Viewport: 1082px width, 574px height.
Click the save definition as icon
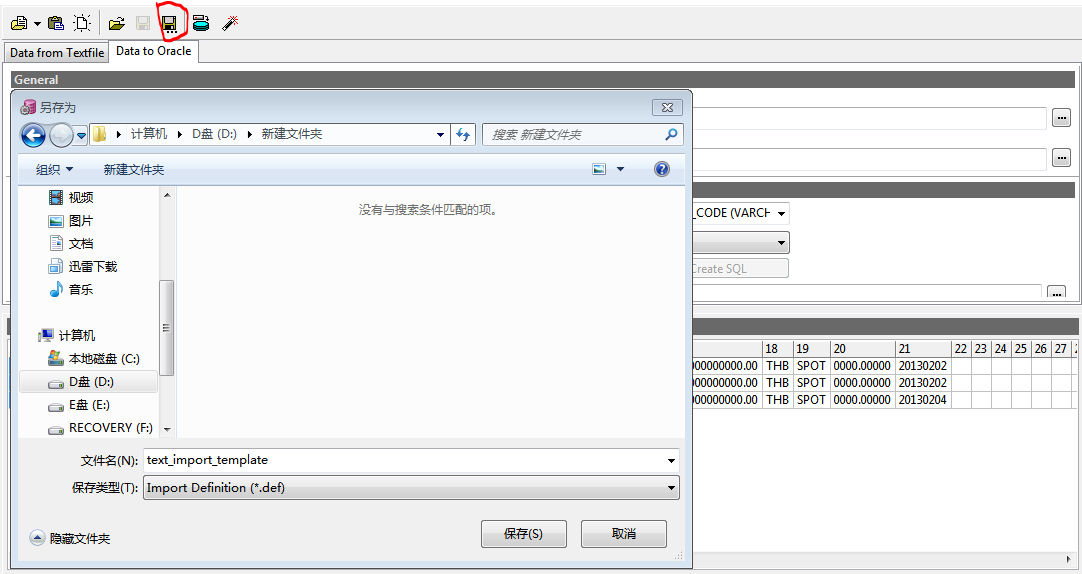pyautogui.click(x=169, y=24)
